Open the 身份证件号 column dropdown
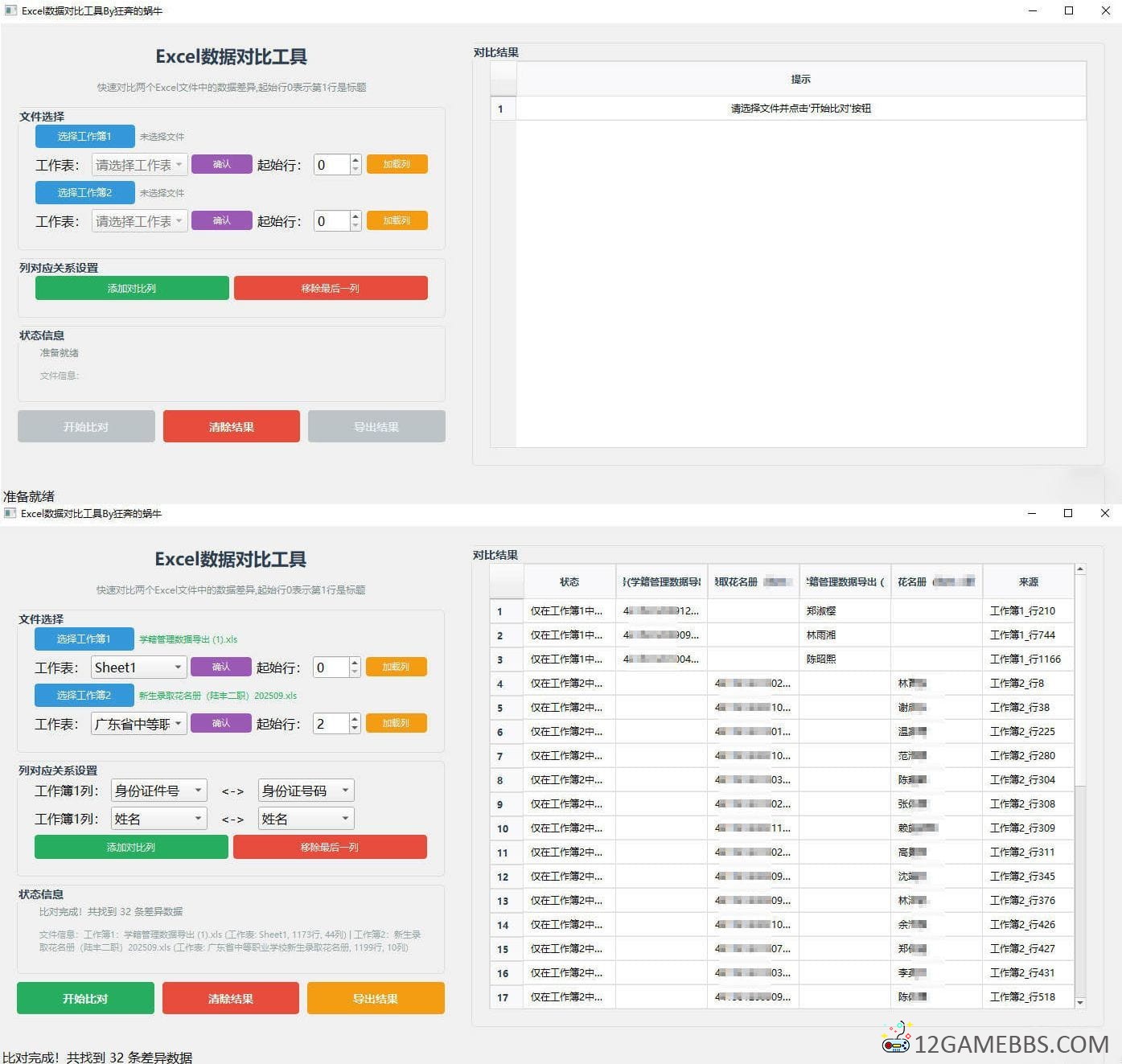 click(158, 791)
